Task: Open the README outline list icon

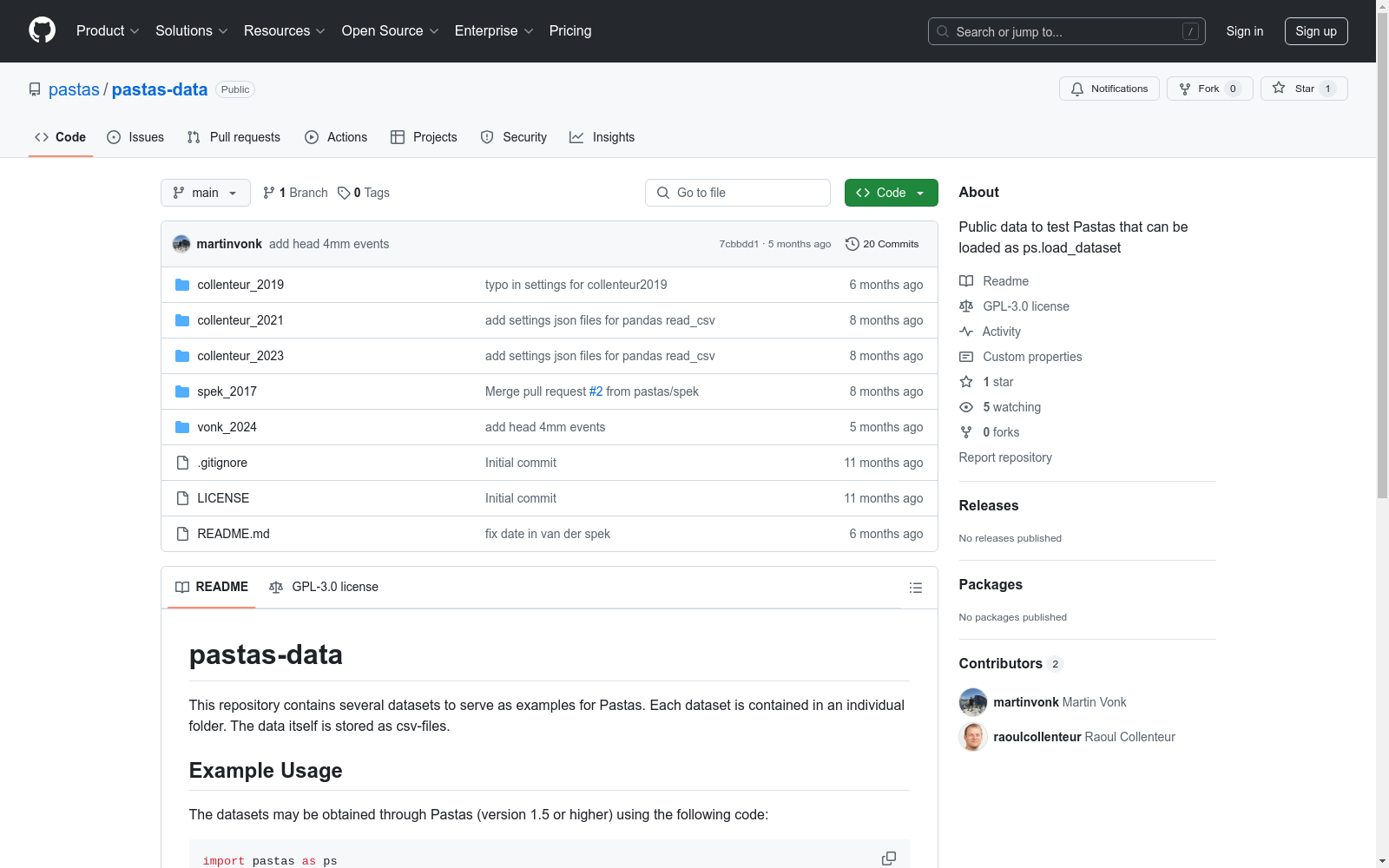Action: coord(915,588)
